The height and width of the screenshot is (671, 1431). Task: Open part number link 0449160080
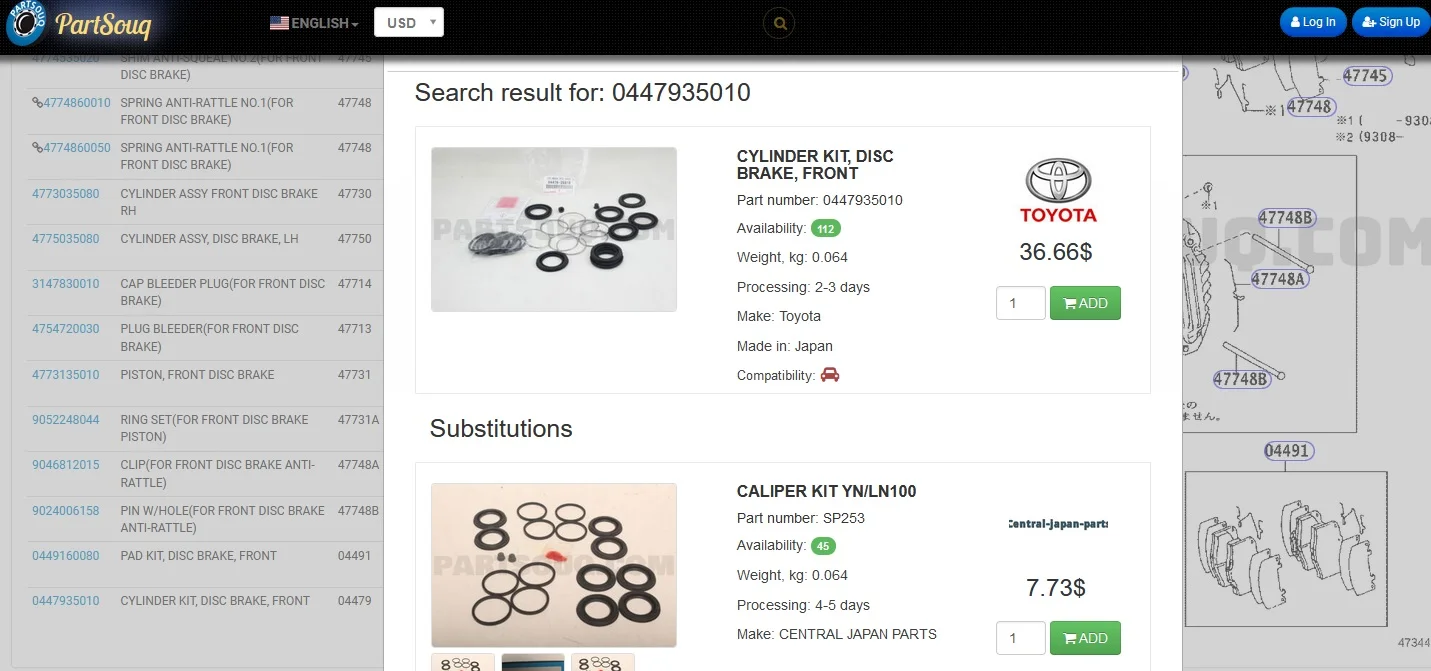(66, 556)
